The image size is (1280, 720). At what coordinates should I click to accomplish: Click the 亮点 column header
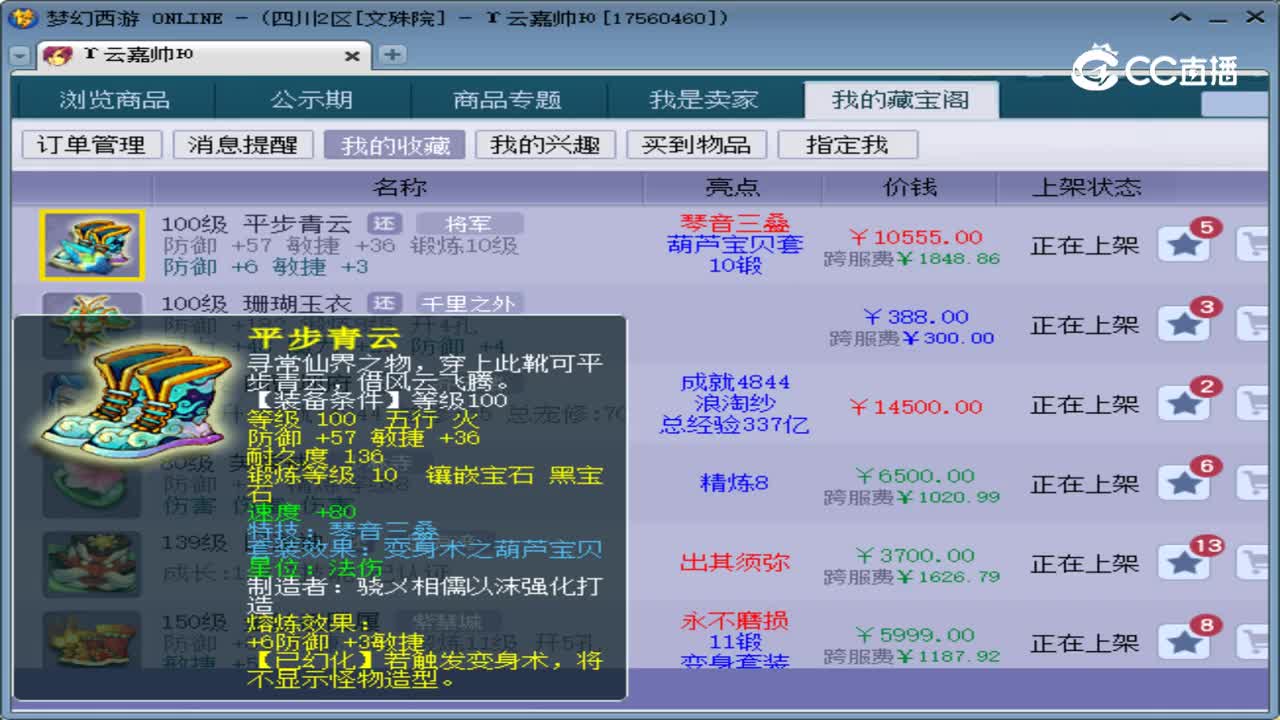(733, 188)
